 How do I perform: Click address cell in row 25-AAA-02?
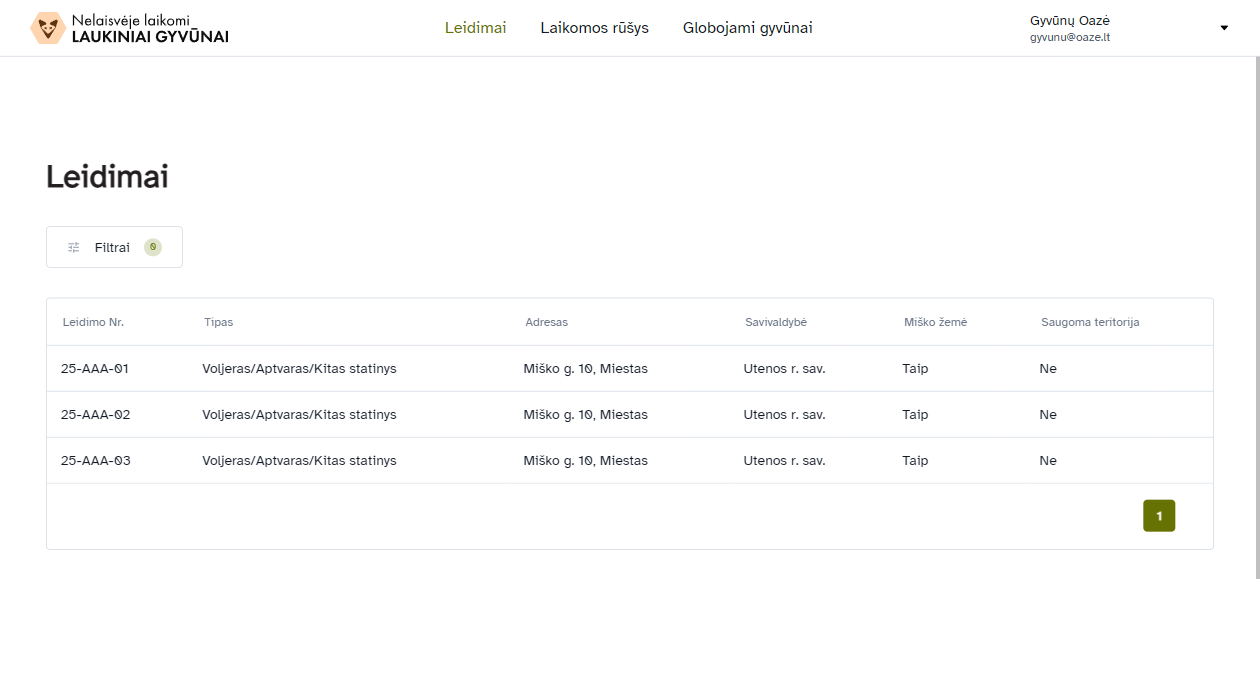coord(585,415)
